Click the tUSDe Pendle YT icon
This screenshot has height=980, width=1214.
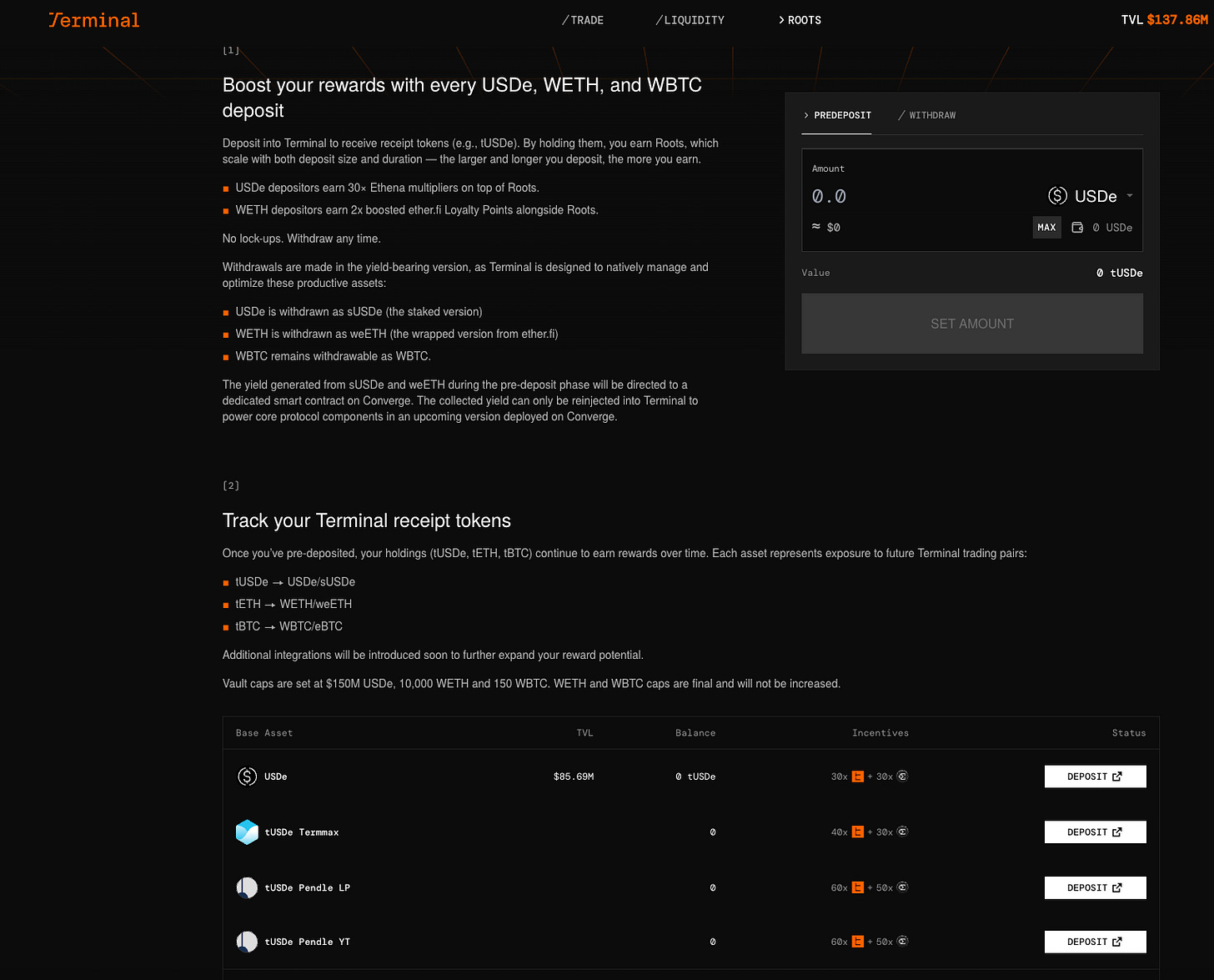coord(247,942)
